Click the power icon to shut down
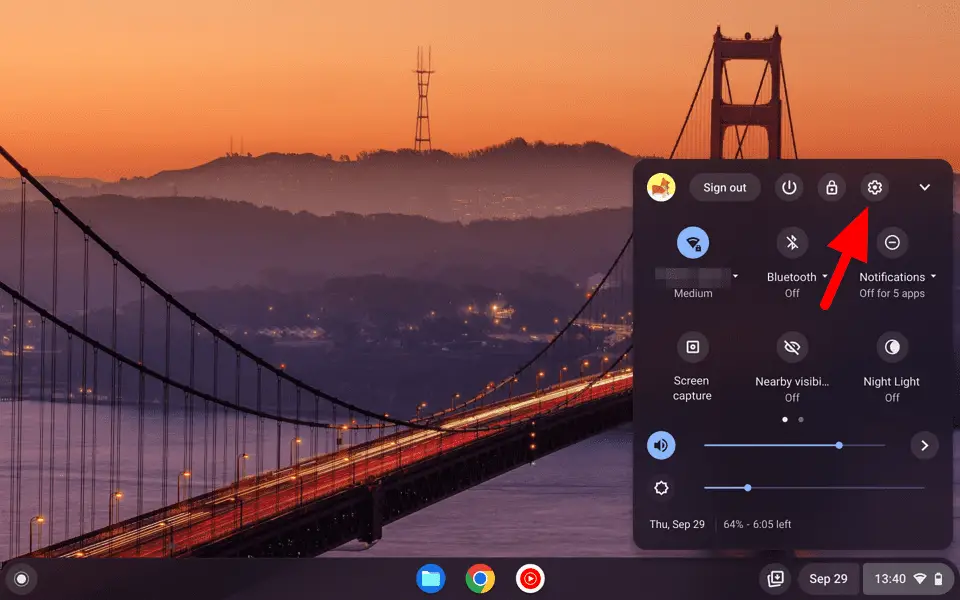This screenshot has width=960, height=600. click(x=788, y=187)
